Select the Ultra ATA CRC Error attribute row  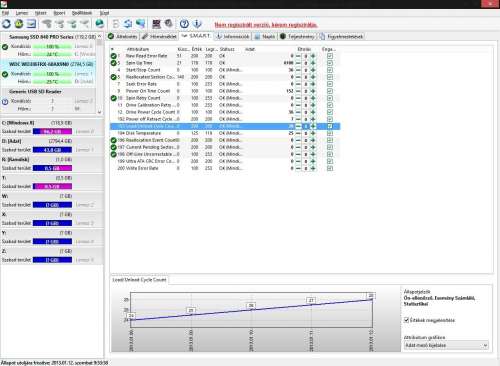225,161
